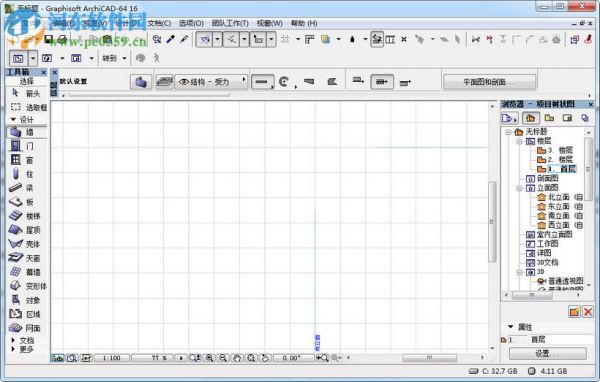Select the Curtain Wall (幕墙) tool
The image size is (600, 382).
(26, 272)
